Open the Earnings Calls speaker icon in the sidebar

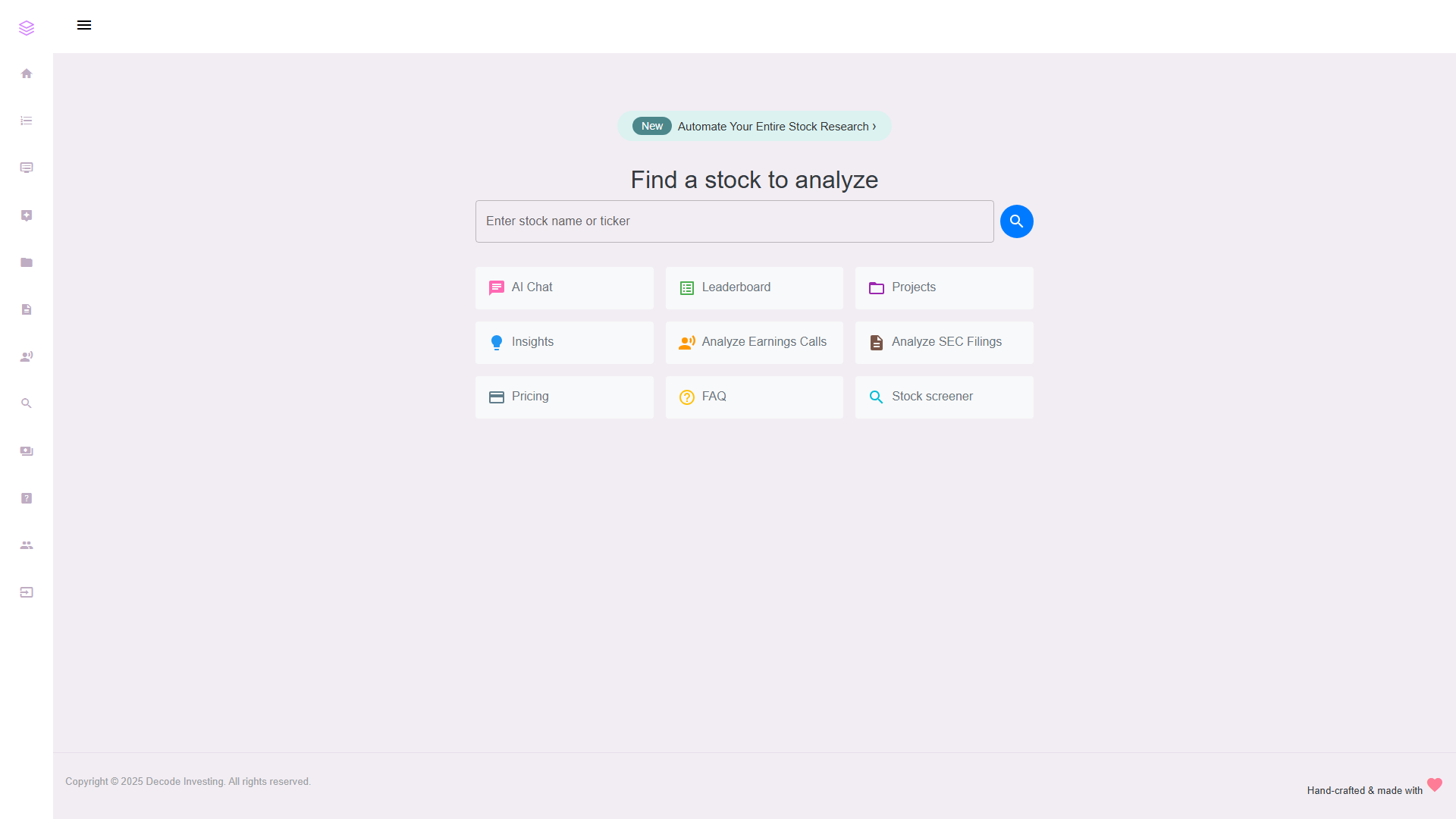pyautogui.click(x=27, y=356)
